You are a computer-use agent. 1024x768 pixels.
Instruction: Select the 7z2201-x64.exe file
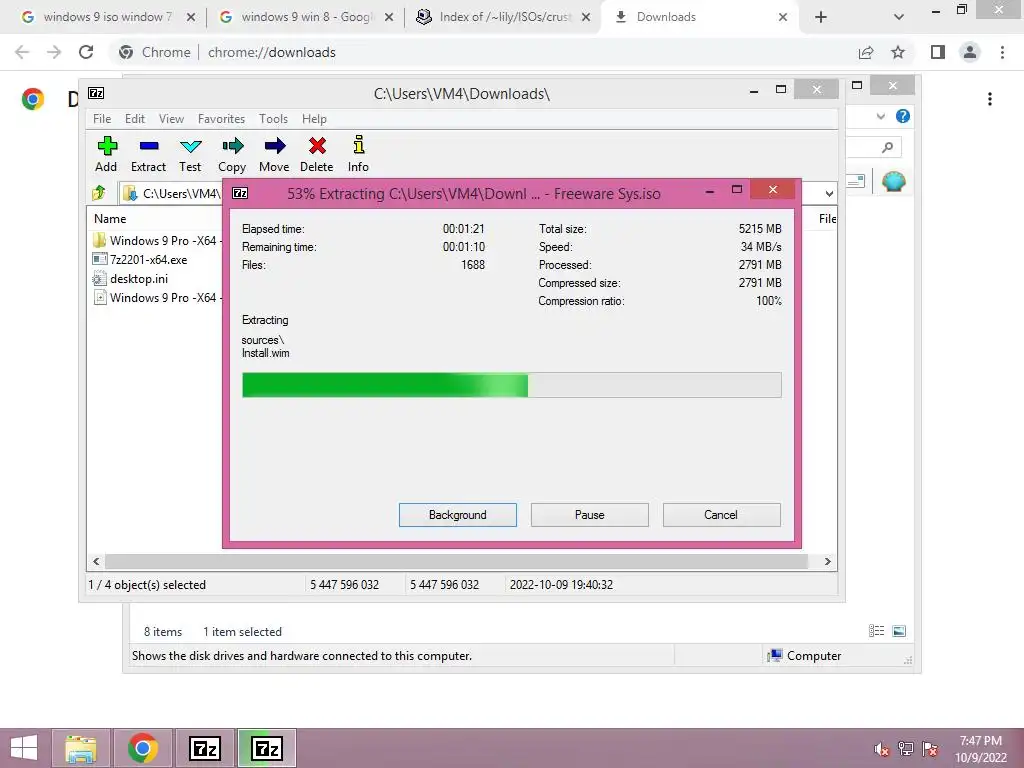click(140, 259)
